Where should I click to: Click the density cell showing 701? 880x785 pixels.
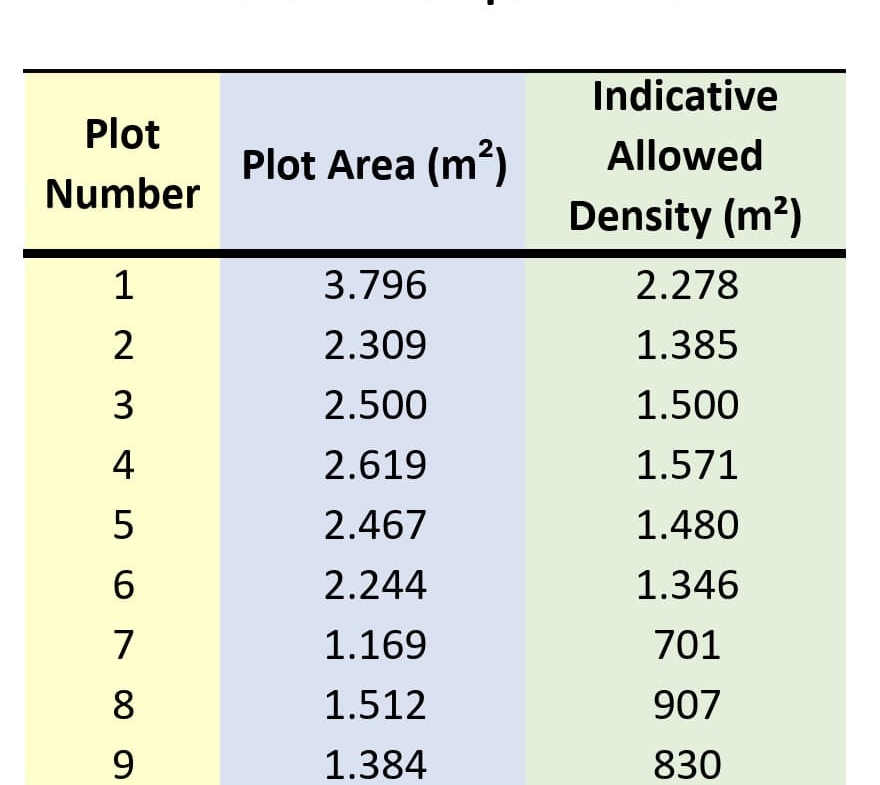pyautogui.click(x=687, y=646)
